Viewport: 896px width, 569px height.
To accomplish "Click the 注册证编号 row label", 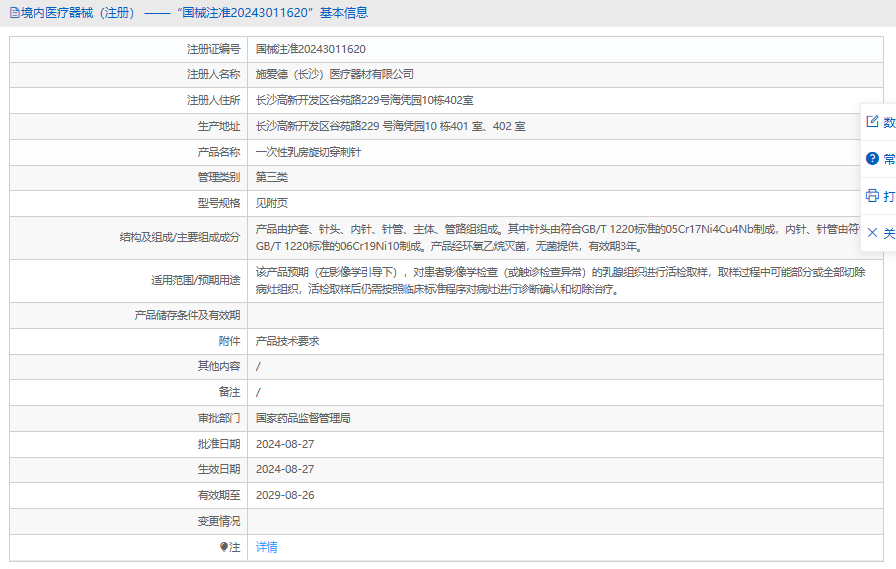I will (214, 49).
